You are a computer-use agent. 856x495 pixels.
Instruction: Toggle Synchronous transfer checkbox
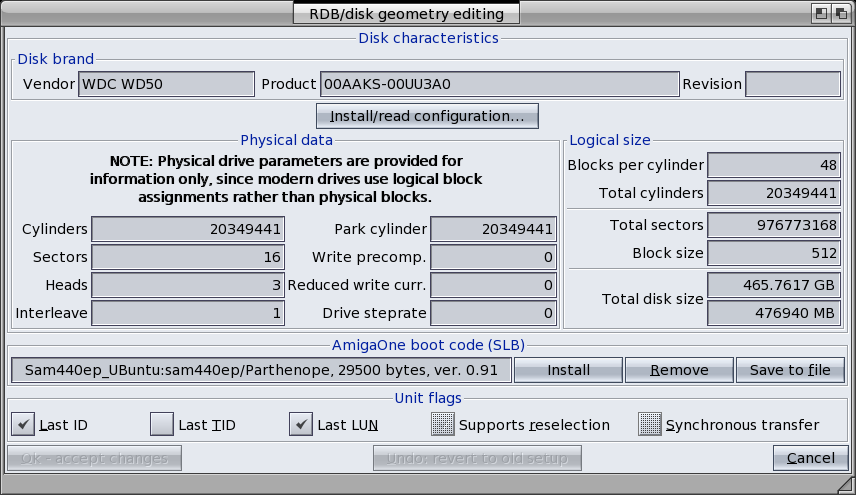[x=650, y=425]
